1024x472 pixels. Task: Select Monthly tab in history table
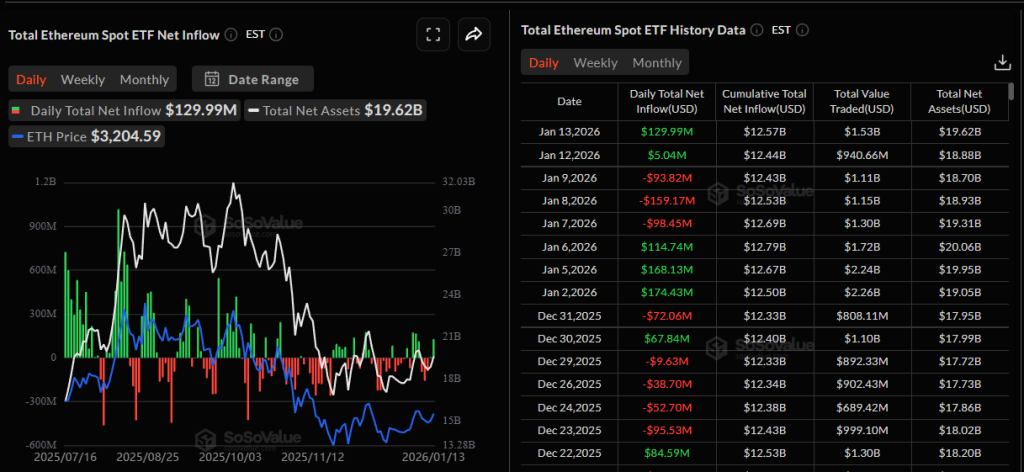click(657, 63)
